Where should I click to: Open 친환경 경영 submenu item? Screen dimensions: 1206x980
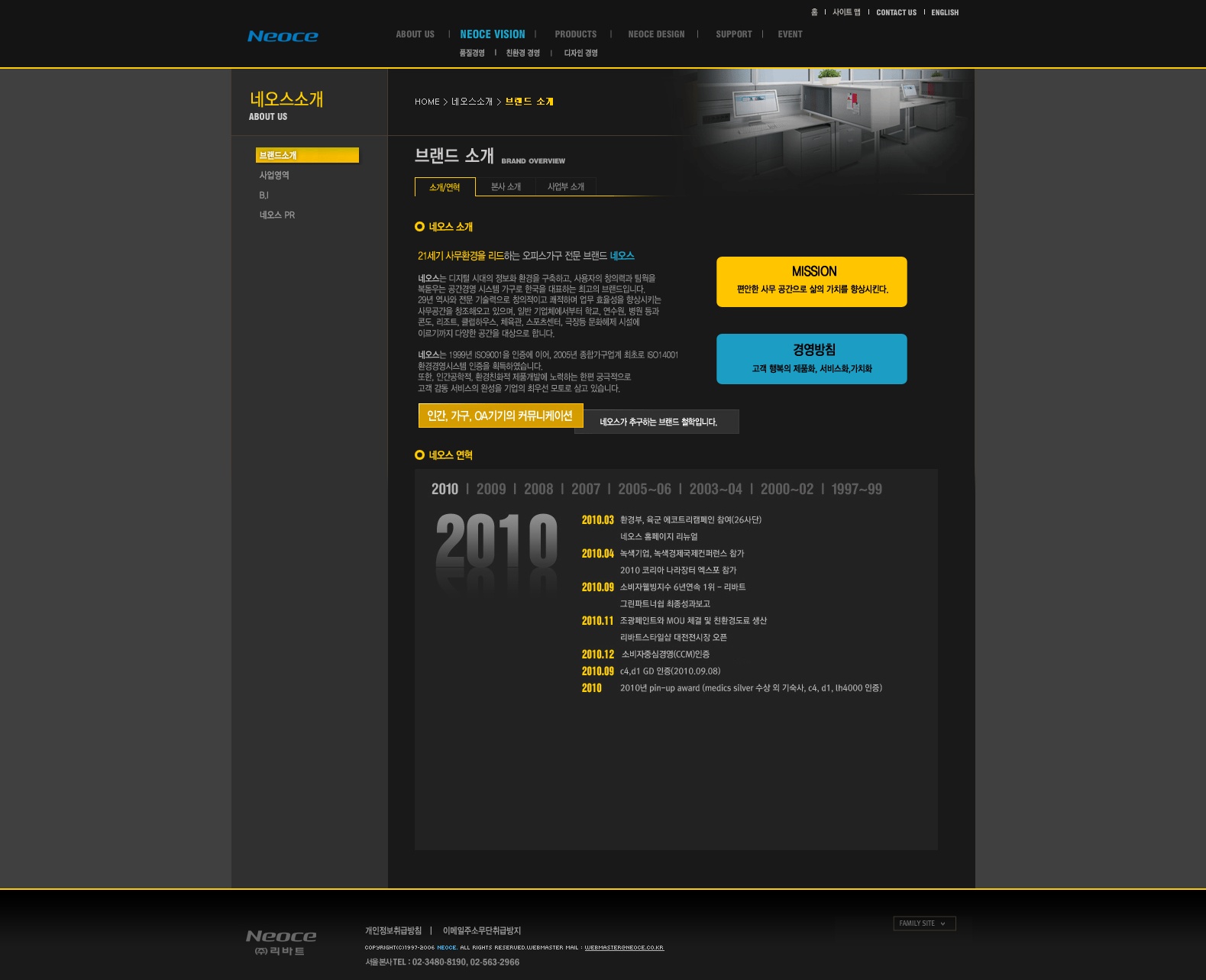click(522, 53)
